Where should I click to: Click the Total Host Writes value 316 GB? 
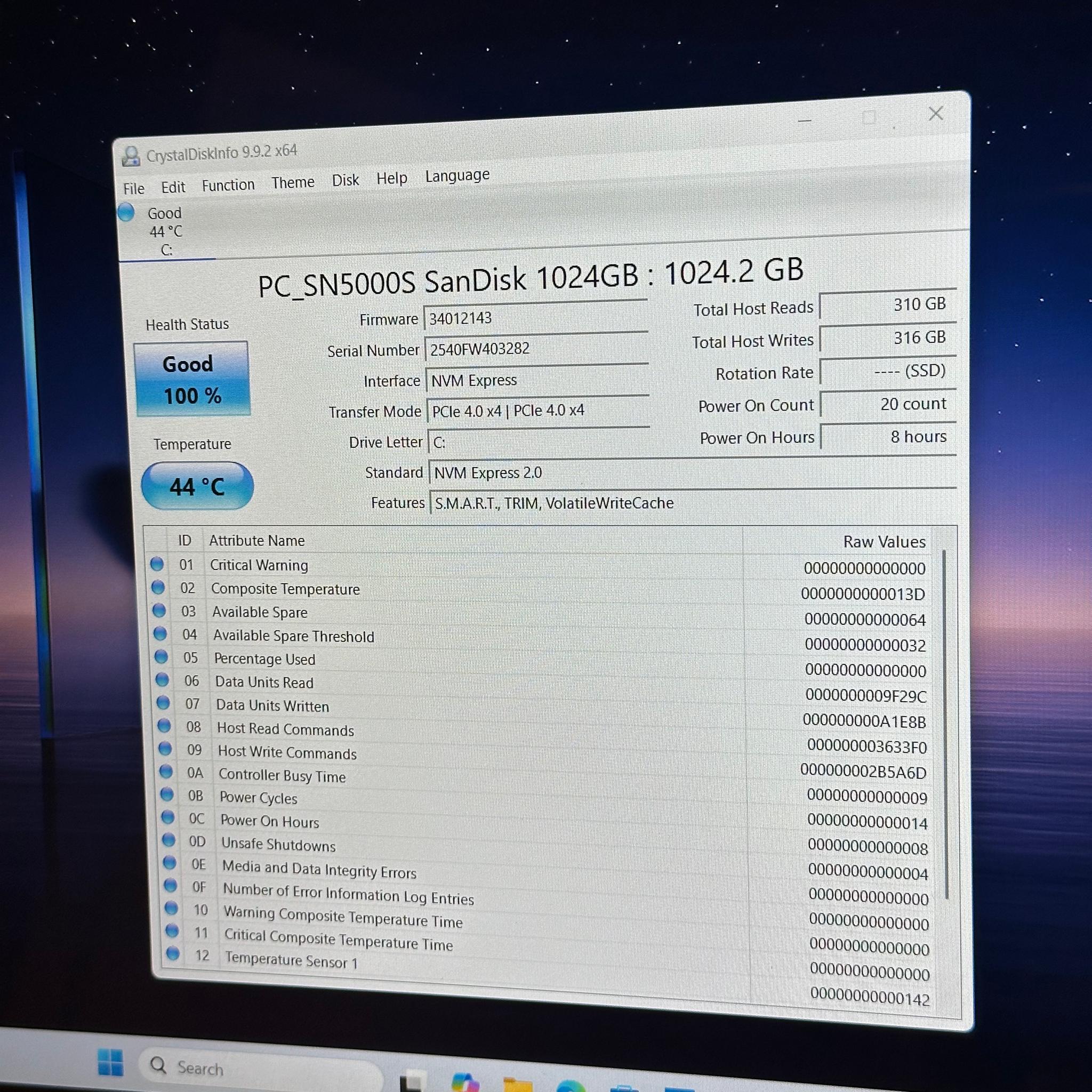tap(888, 338)
